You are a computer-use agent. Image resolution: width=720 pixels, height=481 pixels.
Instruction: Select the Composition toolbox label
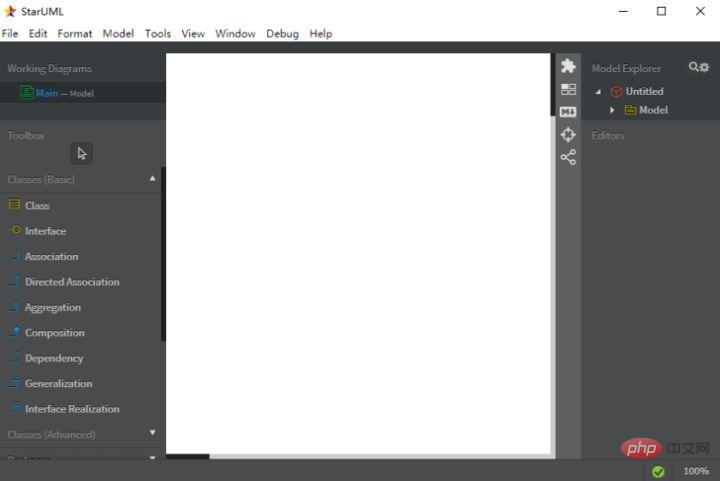55,333
